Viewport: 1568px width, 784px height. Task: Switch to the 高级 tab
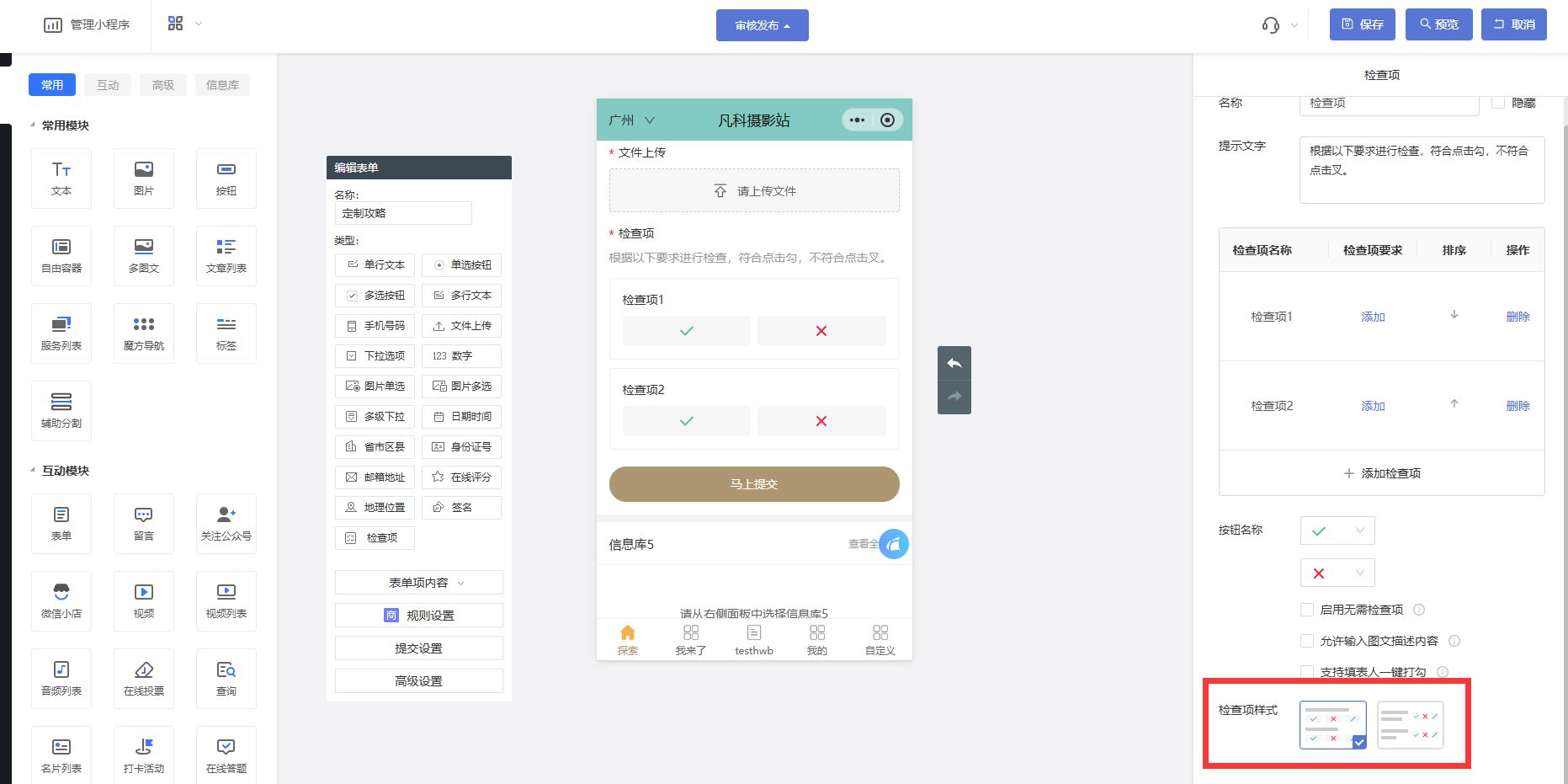pos(163,85)
